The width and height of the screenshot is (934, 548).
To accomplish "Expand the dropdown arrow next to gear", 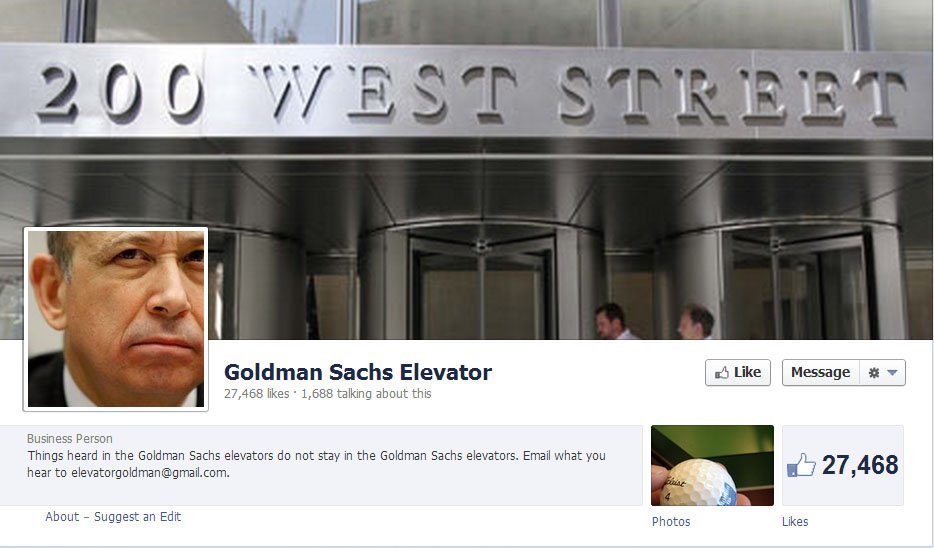I will point(892,373).
